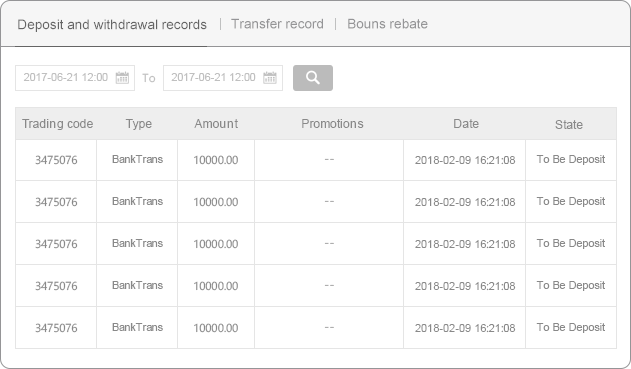The image size is (631, 369).
Task: Click To Be Deposit in last row
Action: coord(571,327)
